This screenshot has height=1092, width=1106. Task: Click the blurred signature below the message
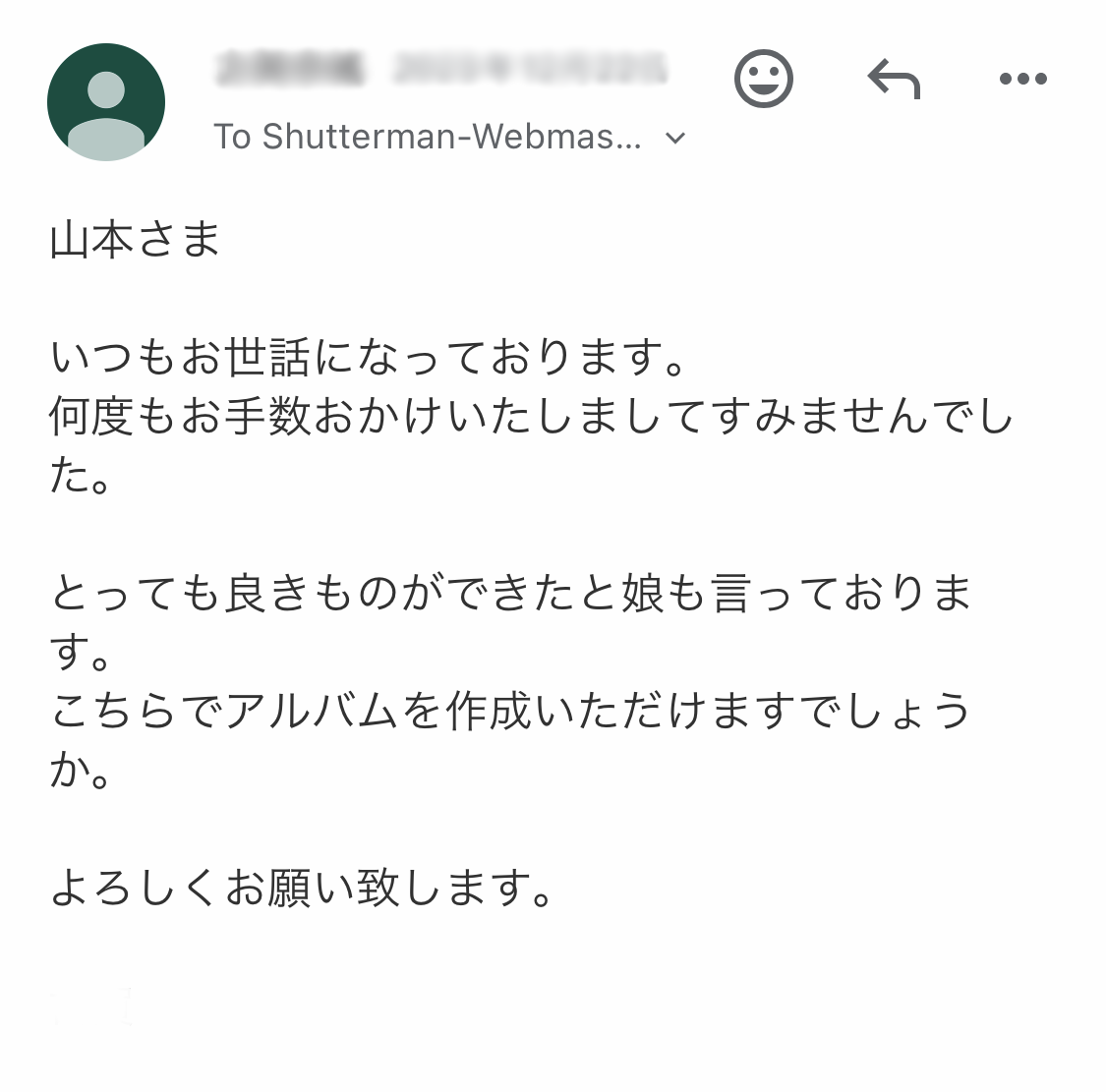[x=93, y=1007]
